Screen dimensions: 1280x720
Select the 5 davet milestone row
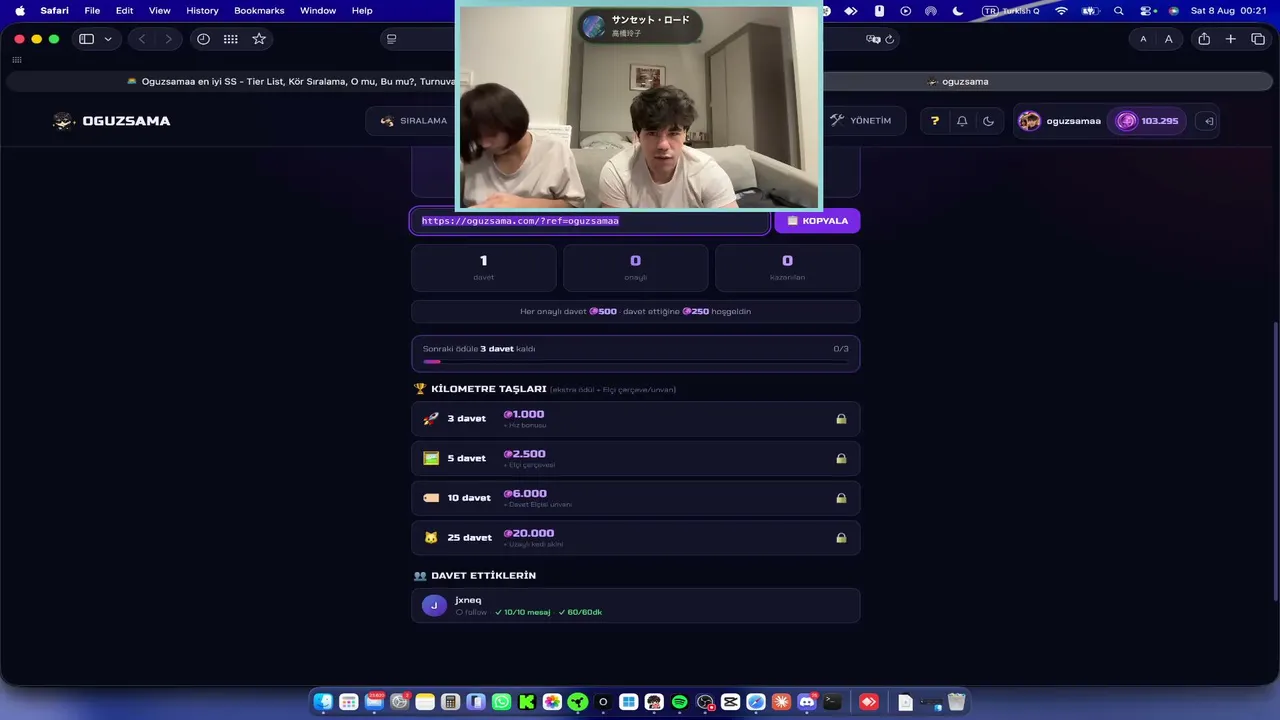tap(636, 458)
